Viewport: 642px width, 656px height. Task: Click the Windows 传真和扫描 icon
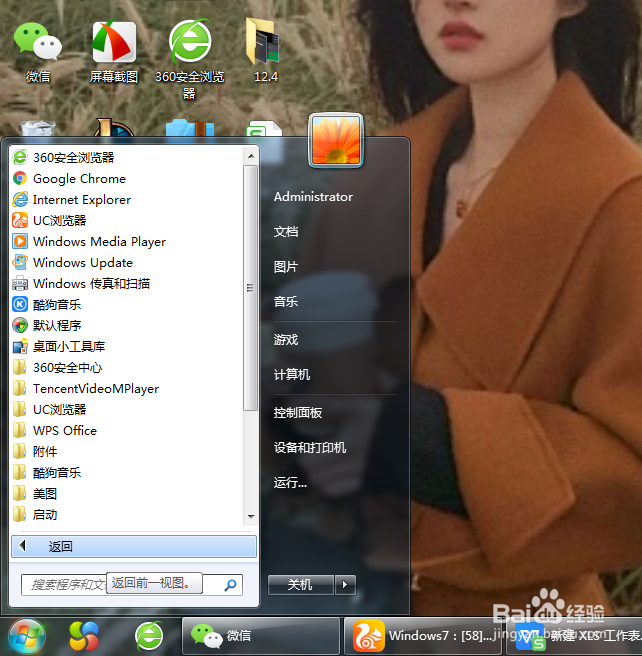(20, 283)
